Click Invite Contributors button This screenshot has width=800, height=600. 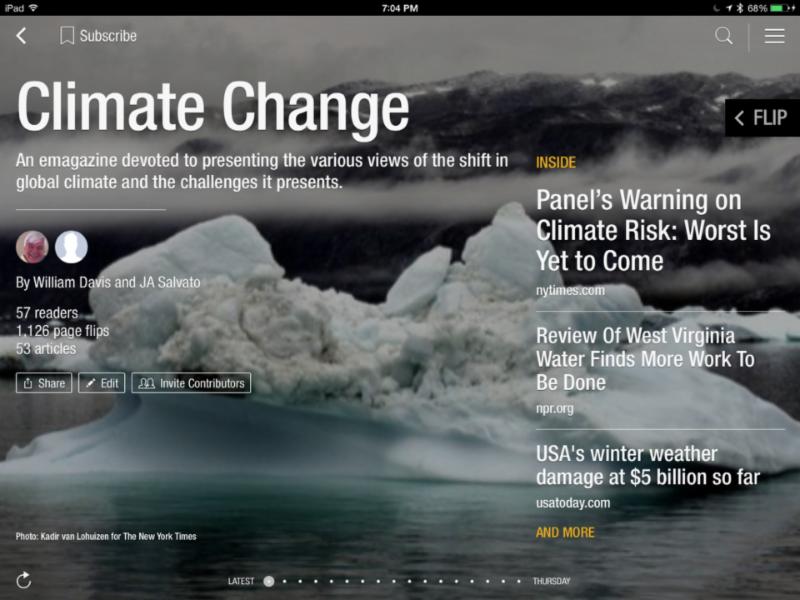coord(191,383)
